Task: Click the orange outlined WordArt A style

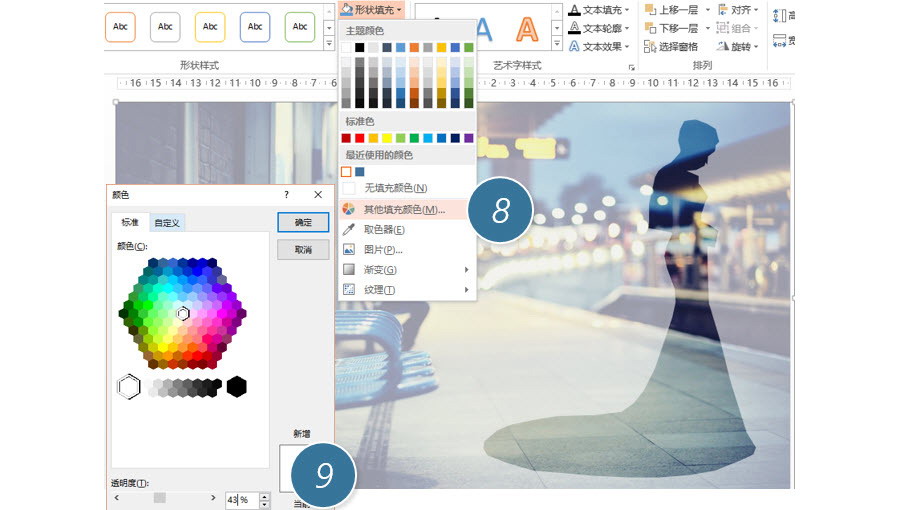Action: (526, 28)
